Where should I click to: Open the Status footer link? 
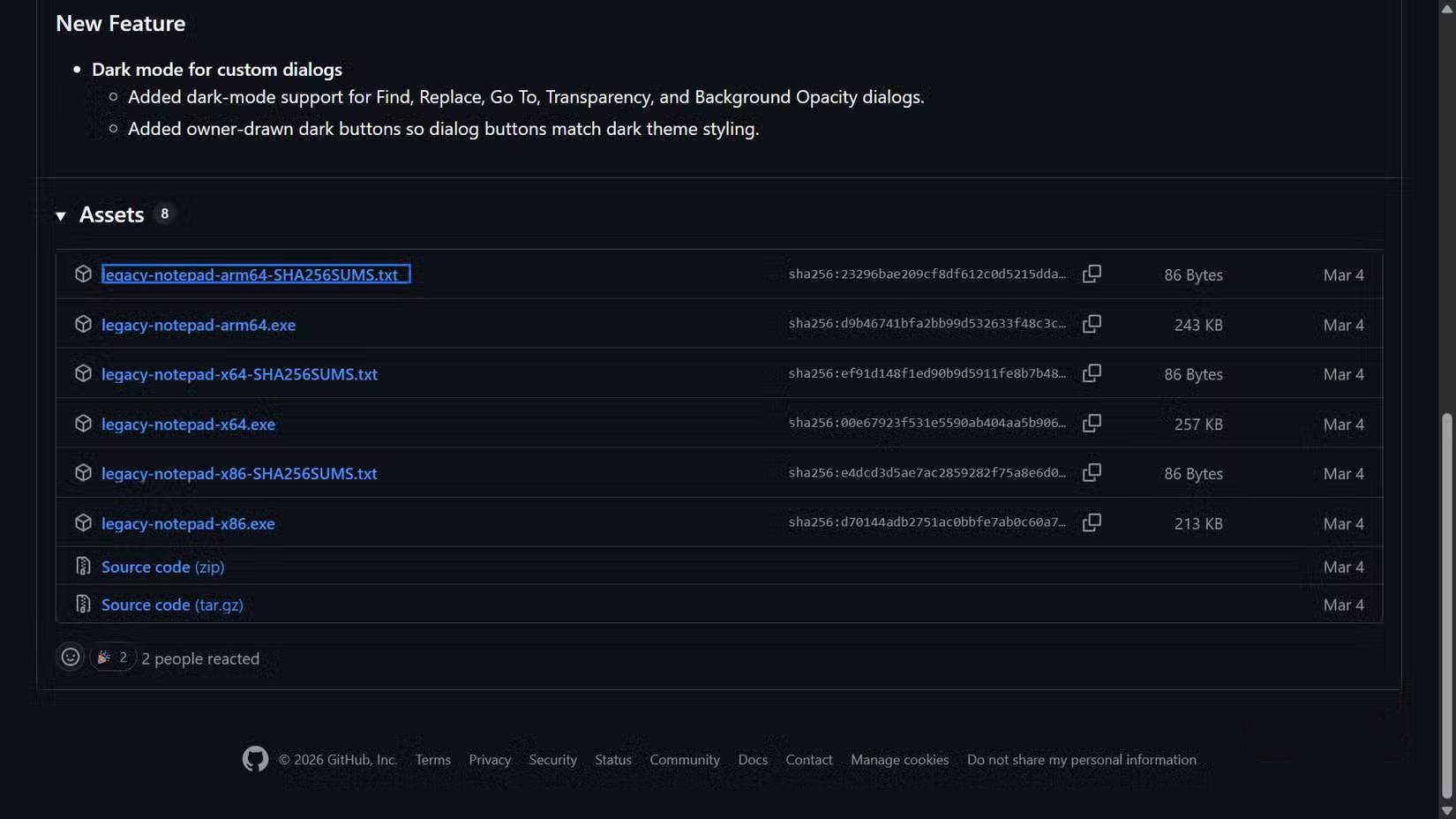[x=613, y=760]
